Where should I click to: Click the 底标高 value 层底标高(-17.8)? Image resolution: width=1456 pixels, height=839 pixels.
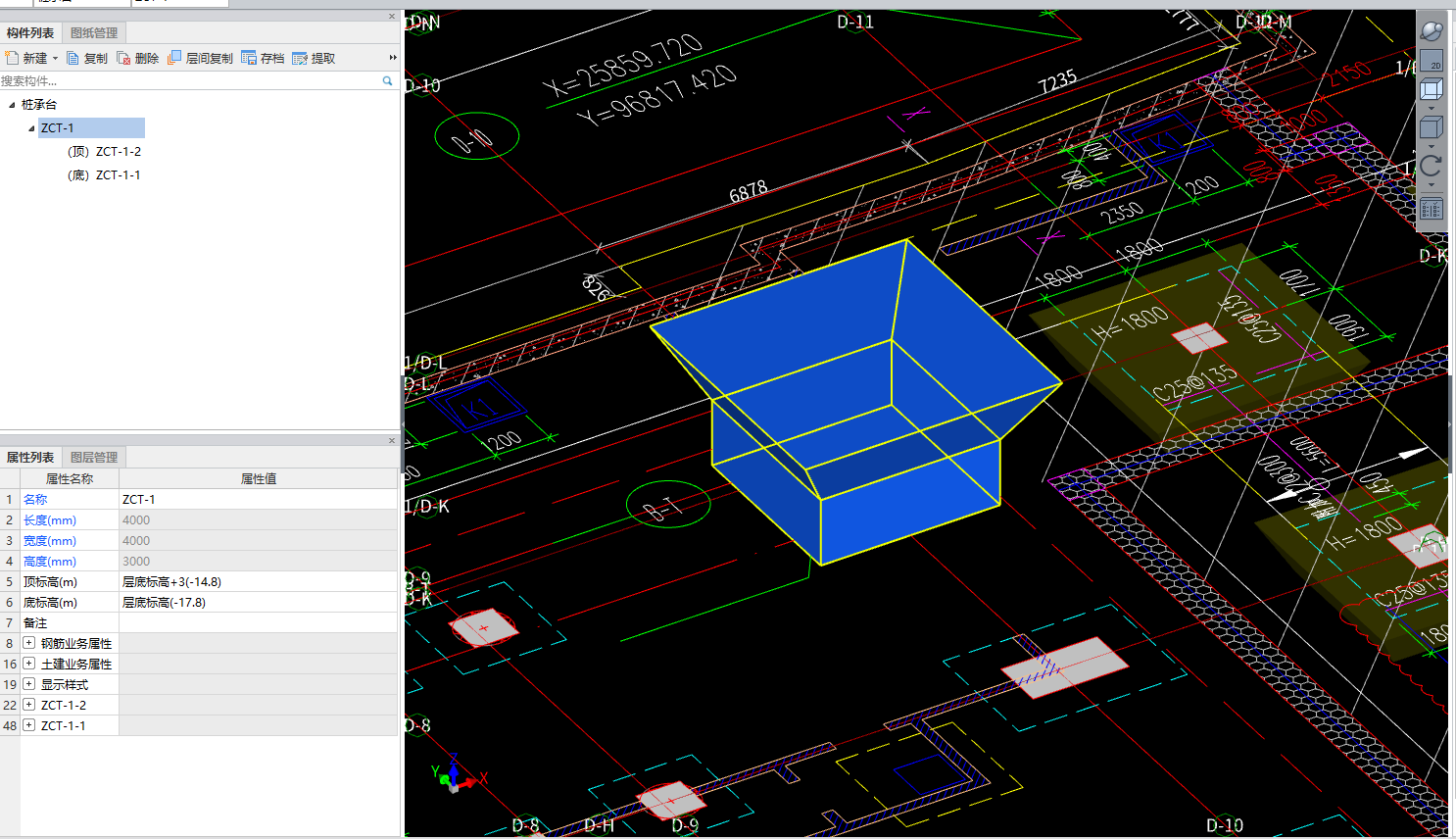point(259,603)
